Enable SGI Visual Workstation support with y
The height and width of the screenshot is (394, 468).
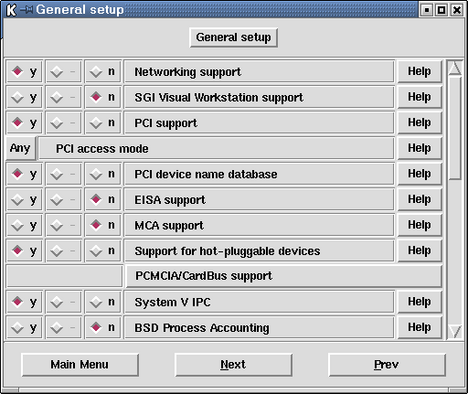(24, 97)
